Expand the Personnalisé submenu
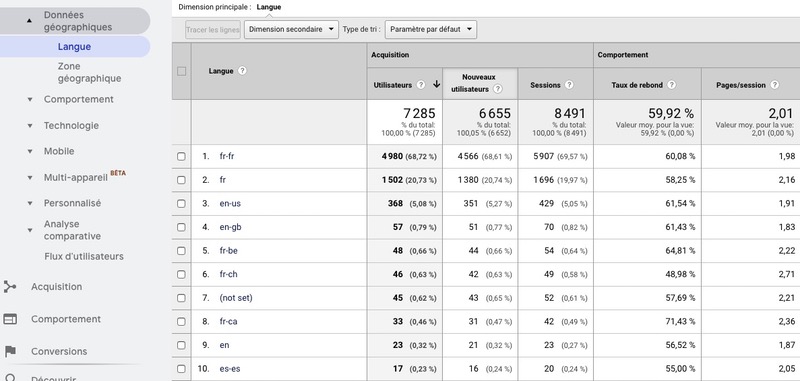Screen dimensions: 800x381 tap(30, 203)
